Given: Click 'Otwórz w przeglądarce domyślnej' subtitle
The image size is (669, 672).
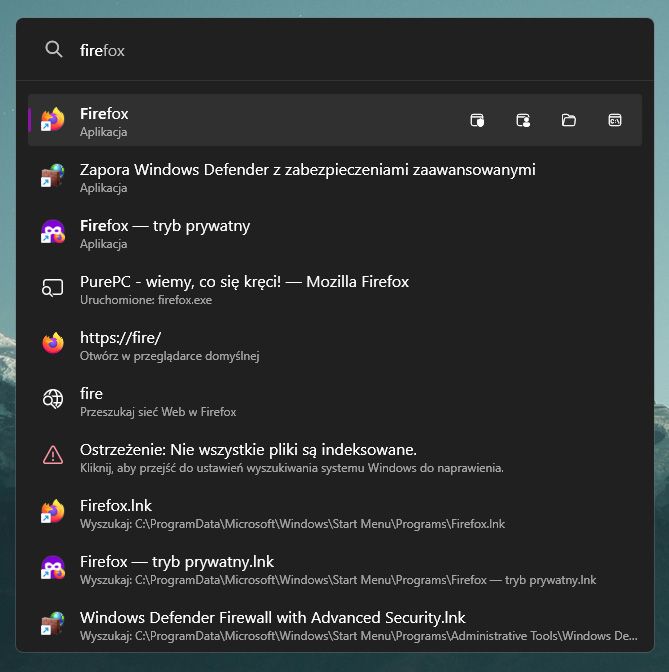Looking at the screenshot, I should (x=169, y=356).
